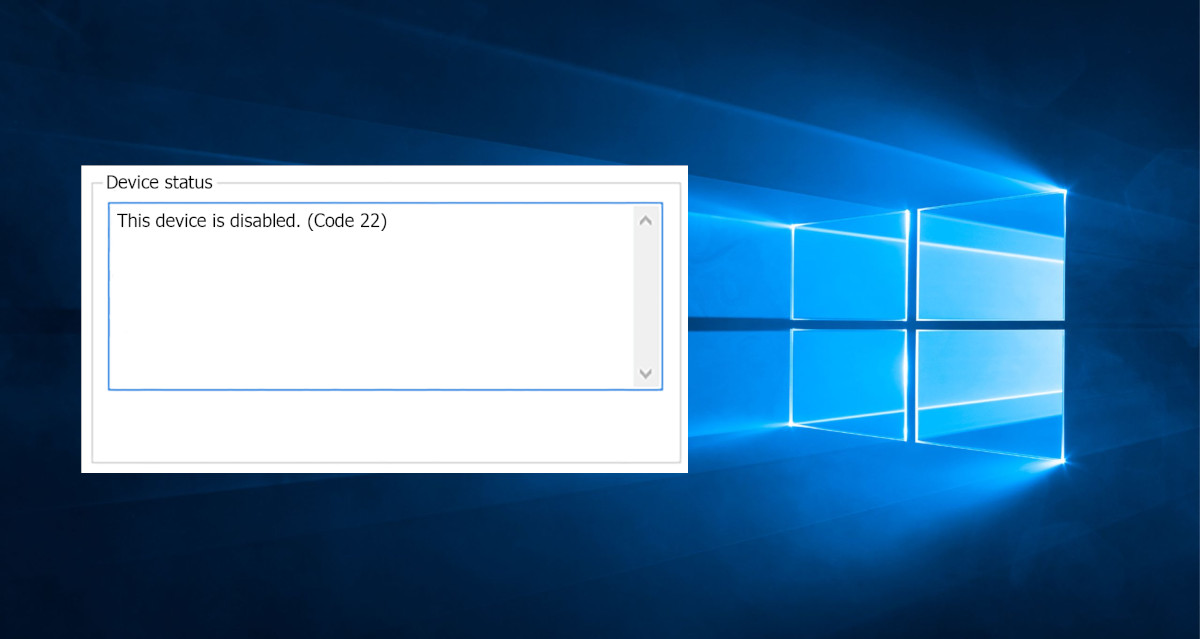The height and width of the screenshot is (639, 1200).
Task: Click the center cross of the Windows logo
Action: pyautogui.click(x=912, y=322)
